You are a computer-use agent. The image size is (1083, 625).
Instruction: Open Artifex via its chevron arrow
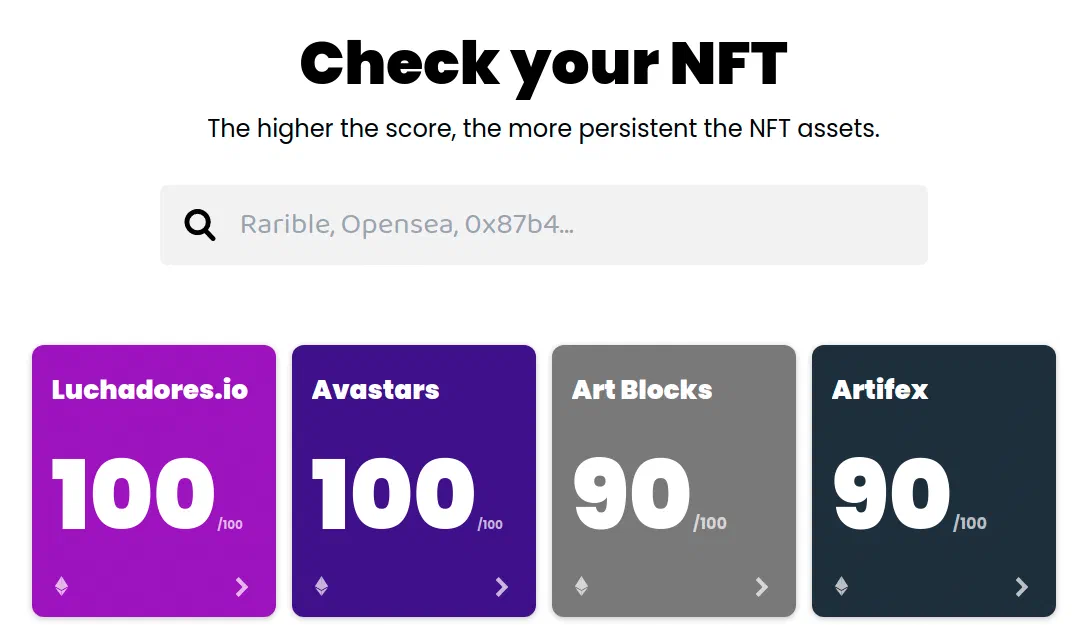1022,587
